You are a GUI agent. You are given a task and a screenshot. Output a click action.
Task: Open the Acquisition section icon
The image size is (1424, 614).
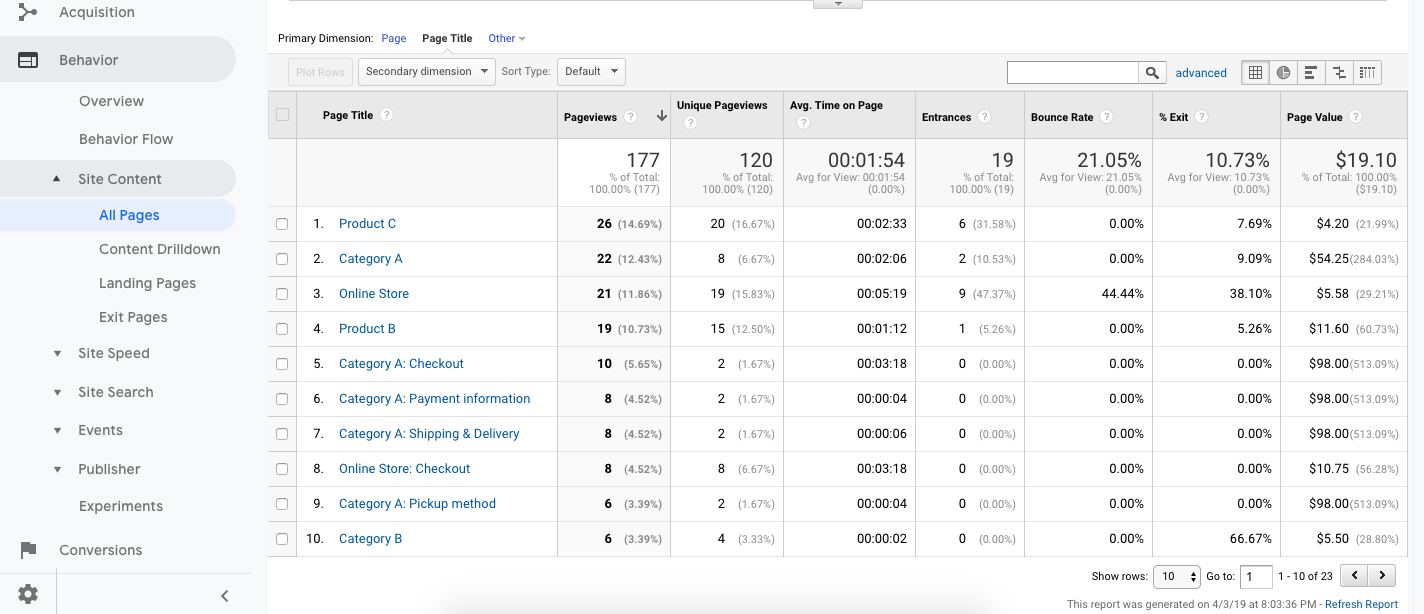point(28,12)
